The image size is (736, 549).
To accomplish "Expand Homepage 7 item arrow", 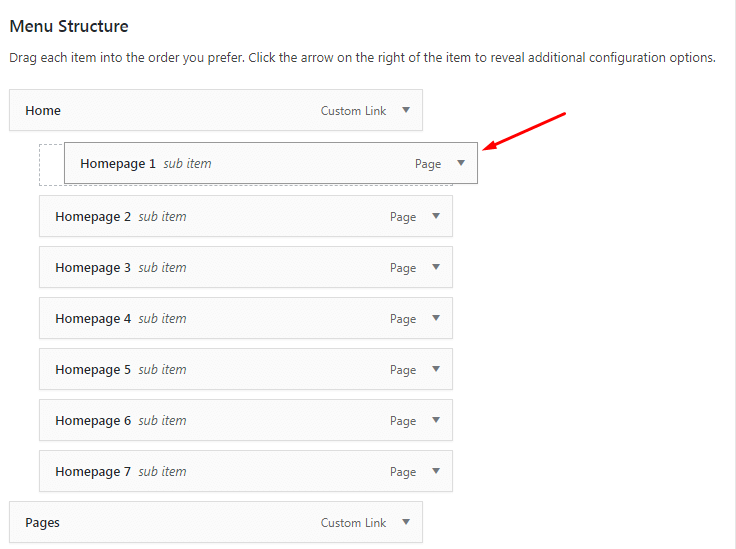I will 436,471.
